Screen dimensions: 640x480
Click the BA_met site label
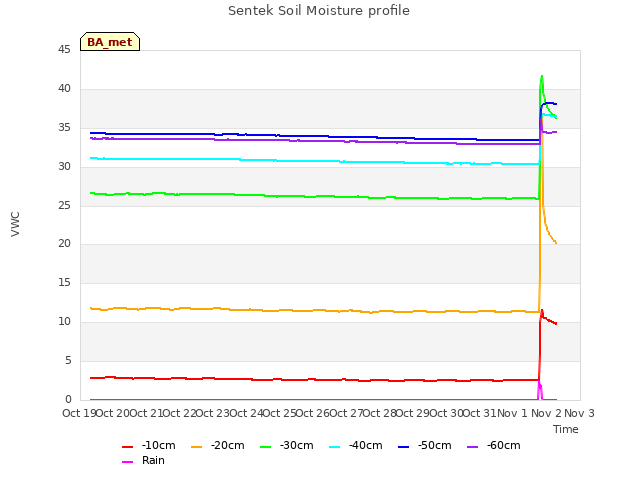[110, 42]
